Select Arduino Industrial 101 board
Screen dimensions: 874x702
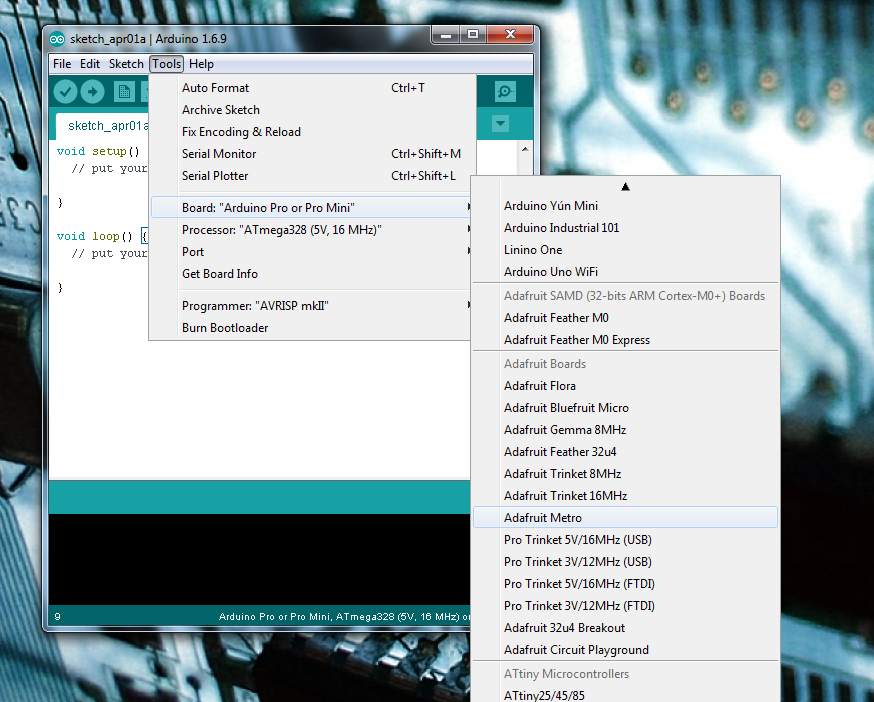tap(625, 227)
